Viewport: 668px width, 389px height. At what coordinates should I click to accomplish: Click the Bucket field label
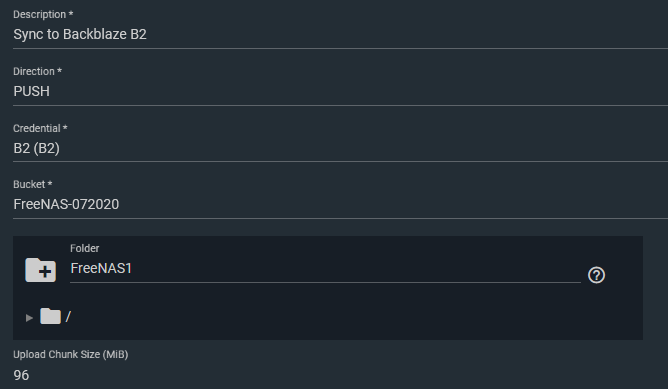(x=32, y=184)
